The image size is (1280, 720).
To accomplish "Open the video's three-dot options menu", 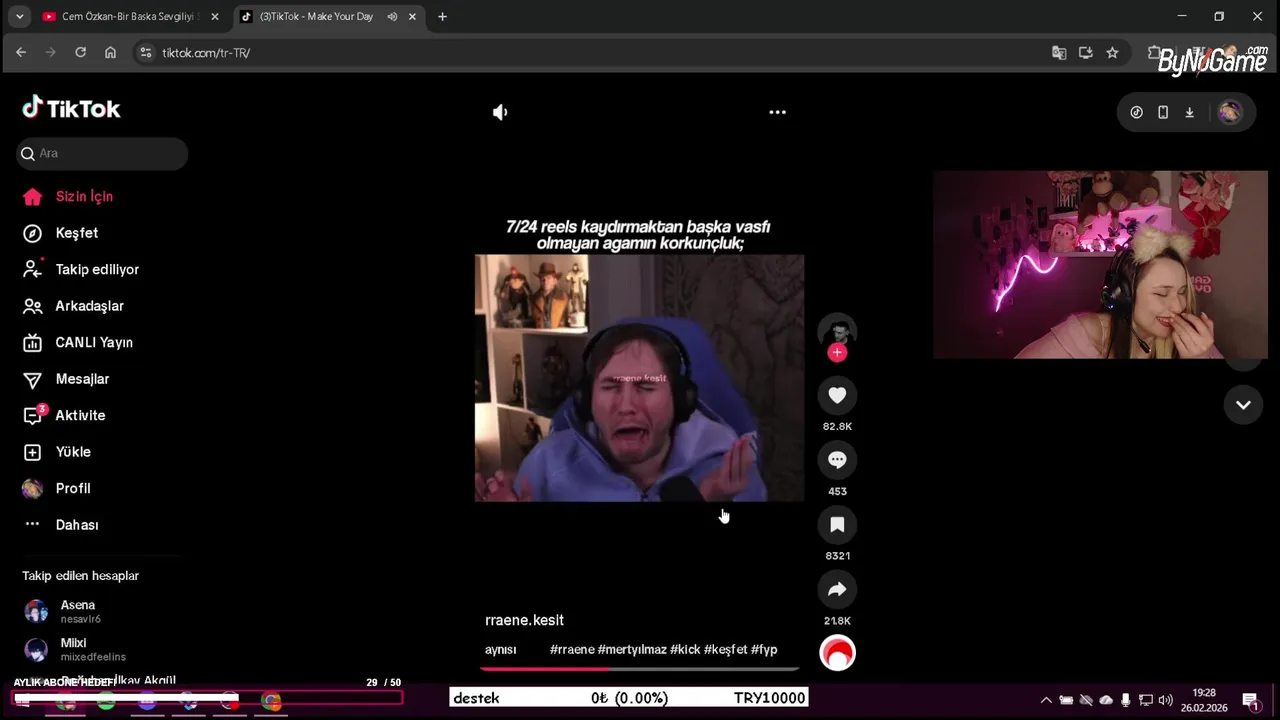I will (777, 112).
